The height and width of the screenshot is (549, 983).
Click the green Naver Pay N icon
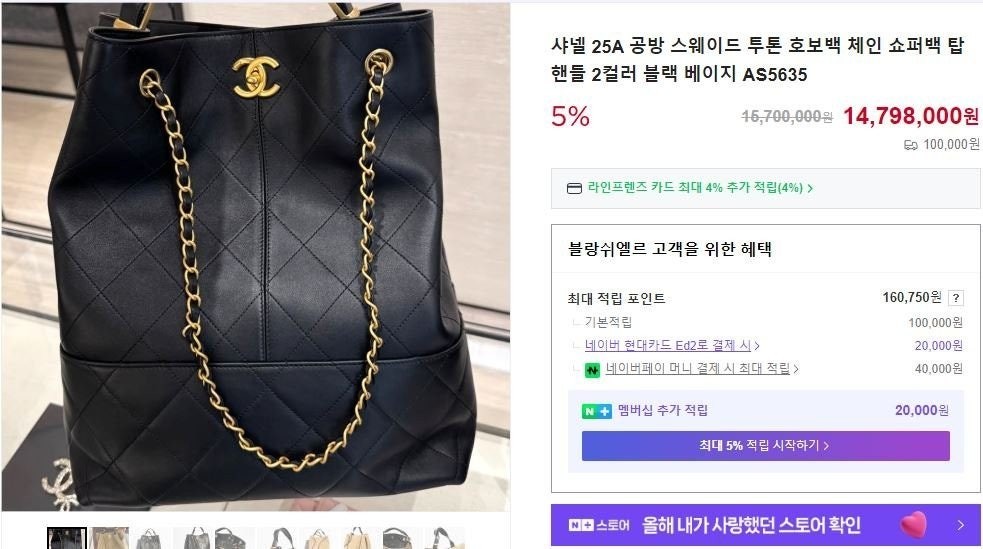(x=592, y=370)
